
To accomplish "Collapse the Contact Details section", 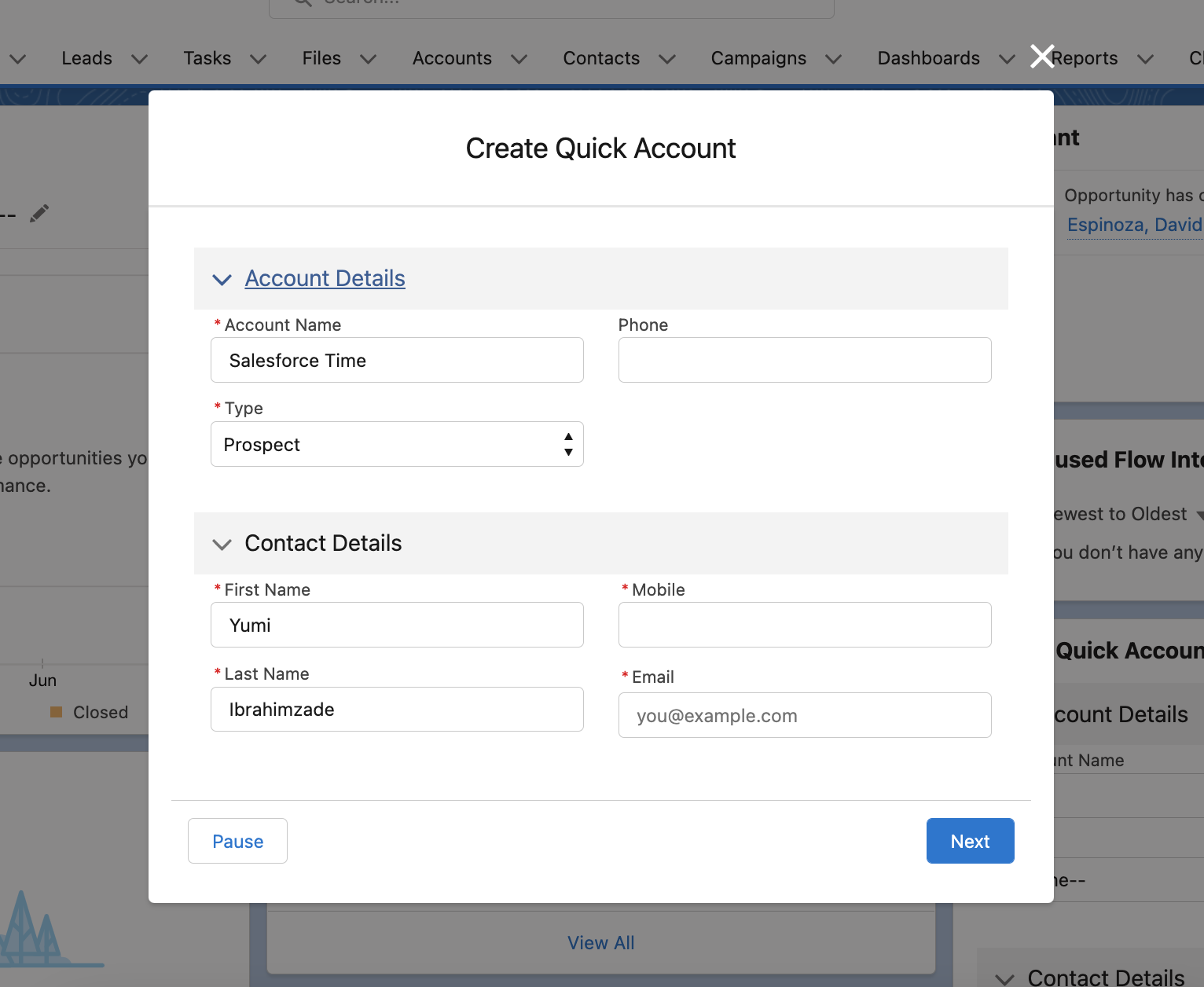I will tap(222, 544).
